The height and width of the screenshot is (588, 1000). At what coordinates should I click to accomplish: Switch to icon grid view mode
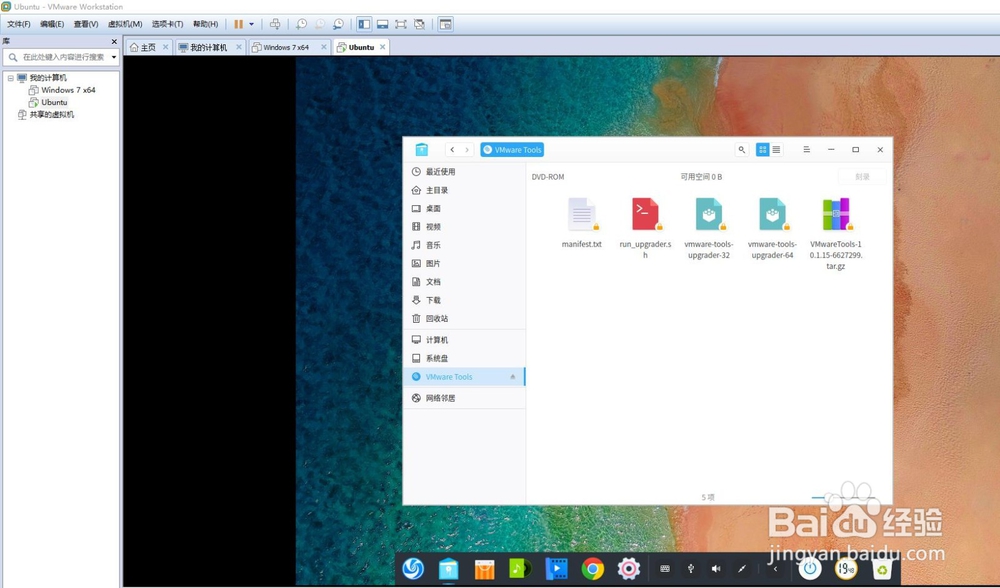coord(765,149)
